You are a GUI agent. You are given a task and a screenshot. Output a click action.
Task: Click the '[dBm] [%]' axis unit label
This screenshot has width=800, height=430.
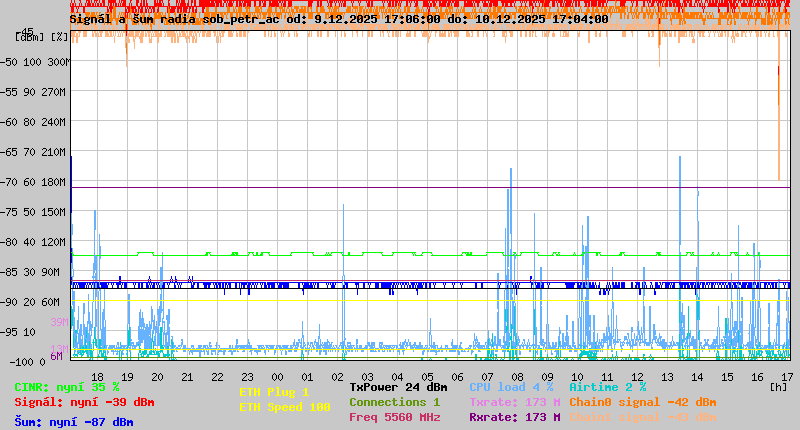[x=41, y=37]
